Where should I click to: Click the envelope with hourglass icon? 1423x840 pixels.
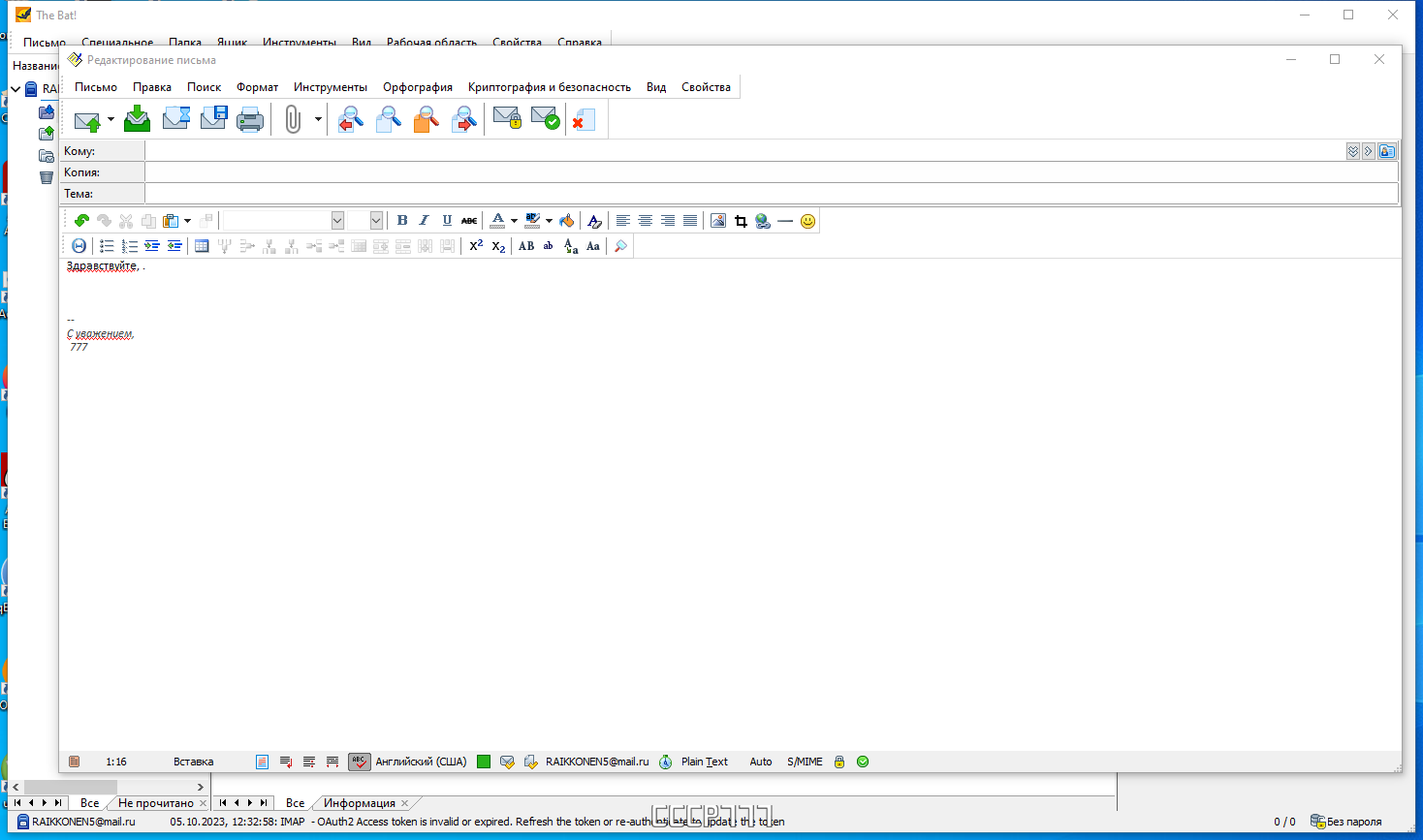[175, 119]
